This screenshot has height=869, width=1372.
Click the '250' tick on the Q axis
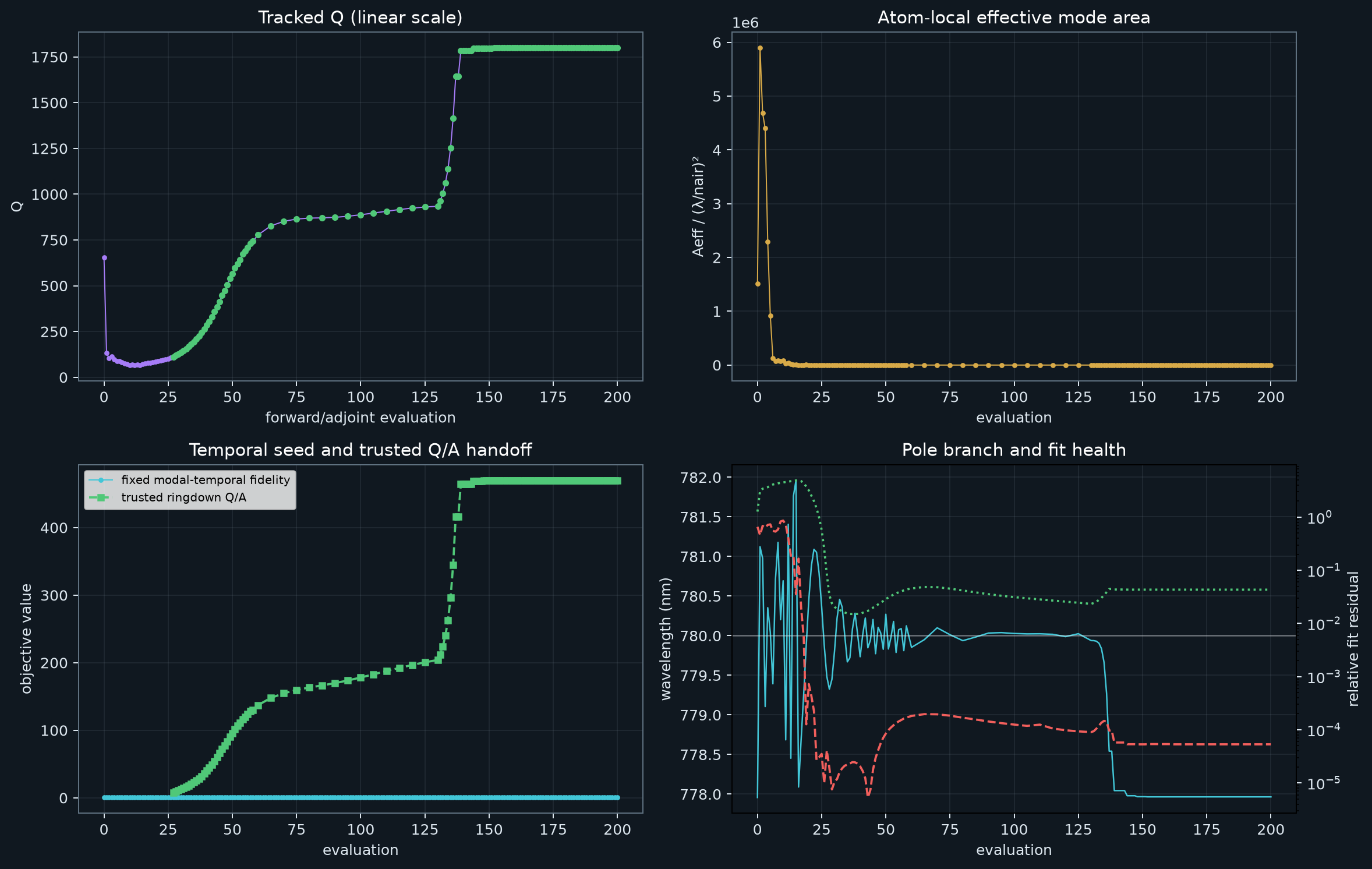pos(54,331)
